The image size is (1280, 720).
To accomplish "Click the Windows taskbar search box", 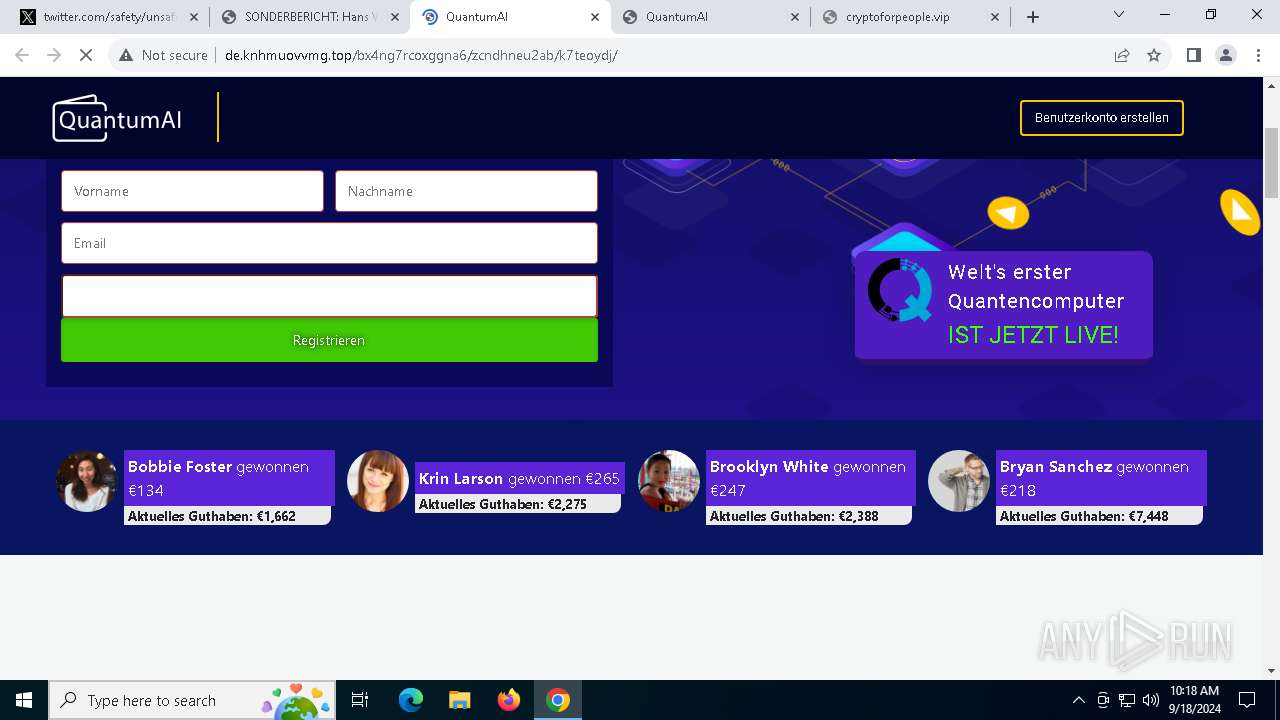I will 191,700.
